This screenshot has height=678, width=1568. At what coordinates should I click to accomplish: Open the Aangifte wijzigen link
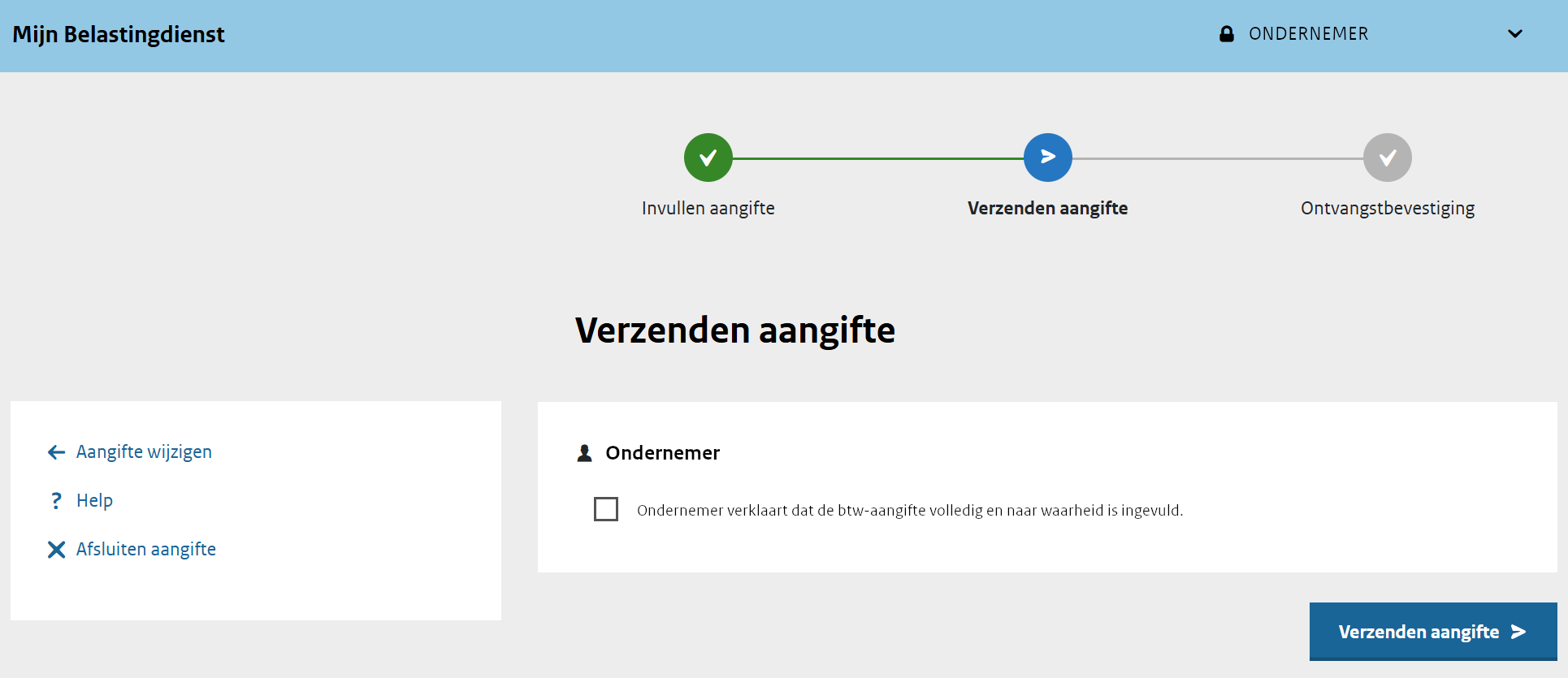[144, 451]
